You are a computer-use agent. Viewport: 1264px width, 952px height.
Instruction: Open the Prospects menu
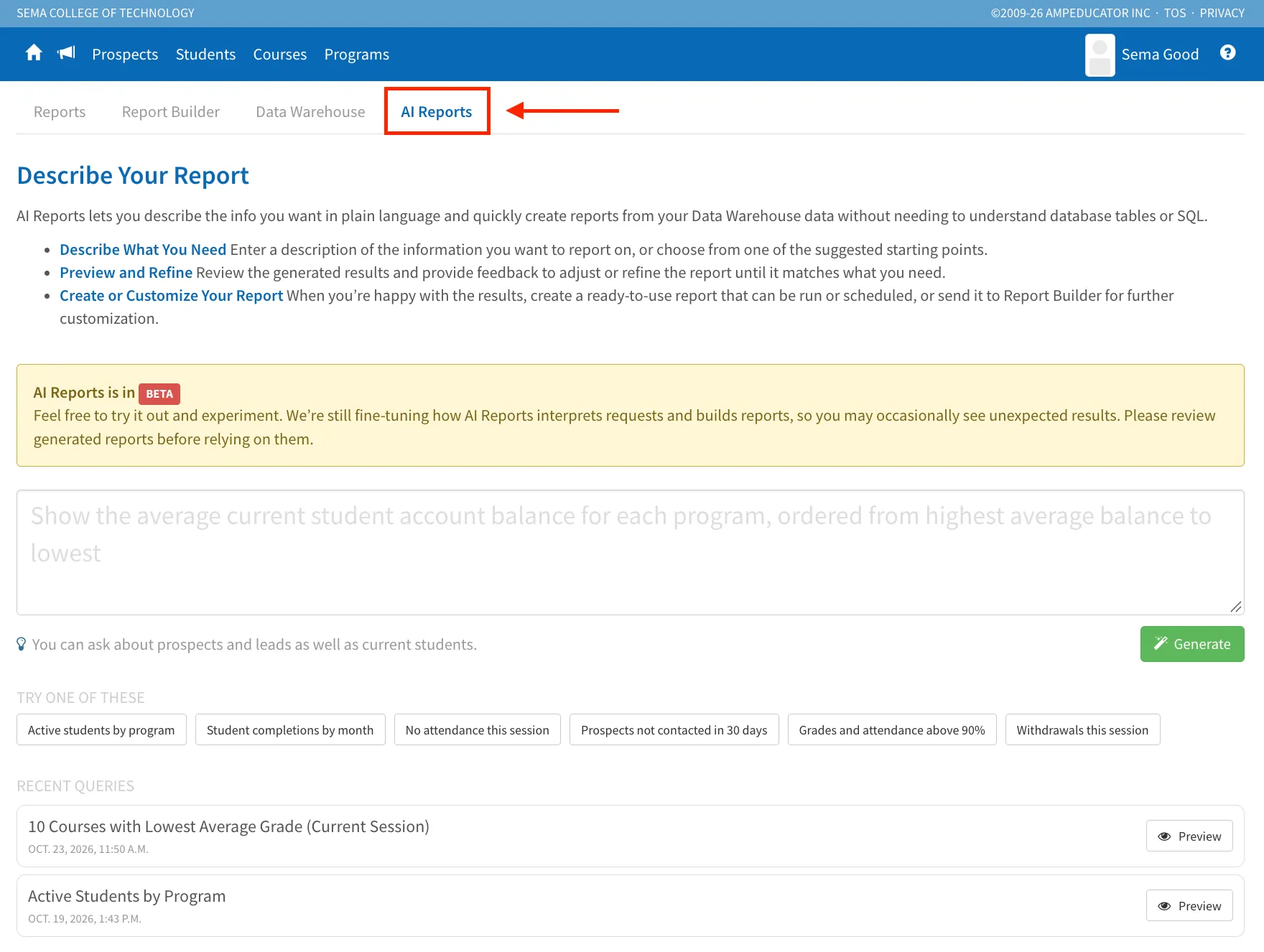click(x=125, y=55)
